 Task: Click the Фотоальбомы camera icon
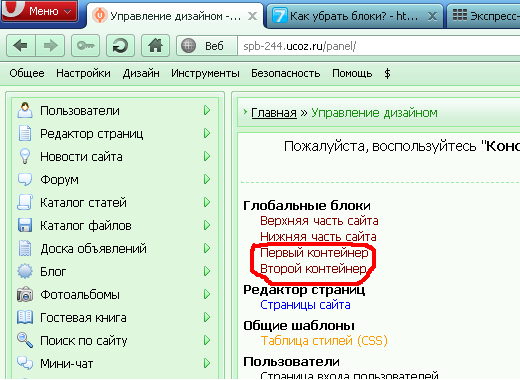(25, 294)
